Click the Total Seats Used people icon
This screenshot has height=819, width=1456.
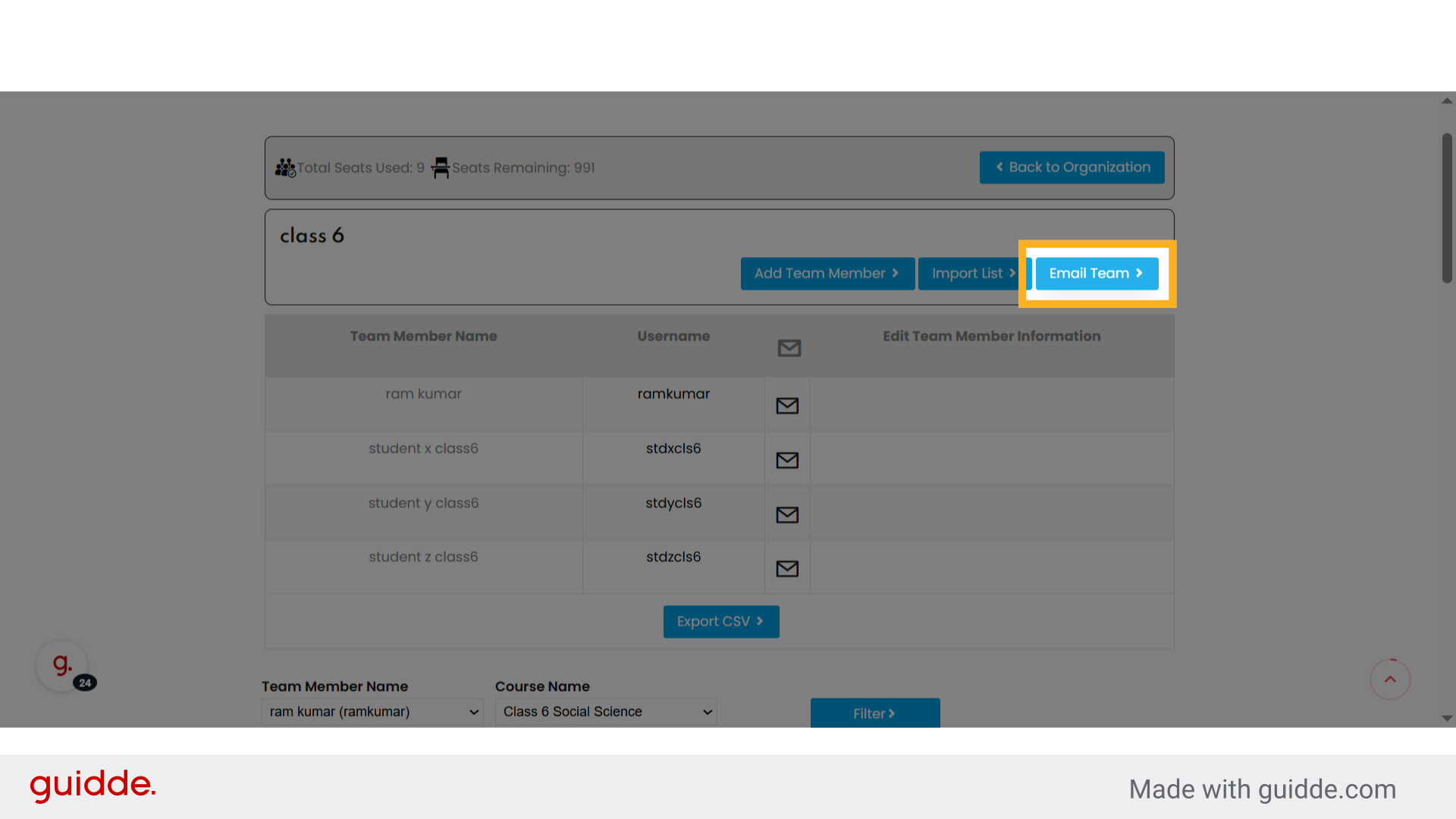coord(285,168)
